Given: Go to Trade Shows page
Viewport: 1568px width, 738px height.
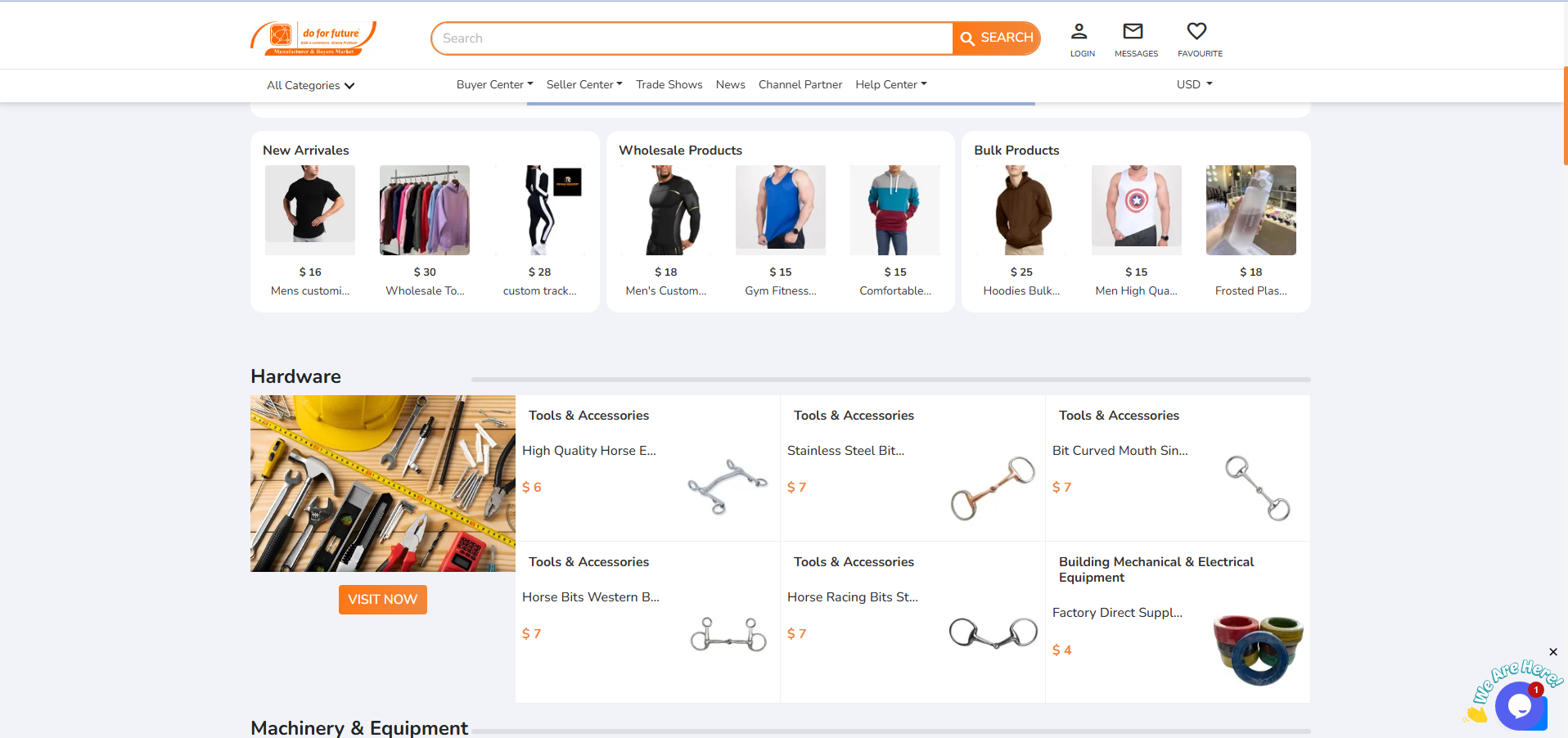Looking at the screenshot, I should tap(669, 84).
